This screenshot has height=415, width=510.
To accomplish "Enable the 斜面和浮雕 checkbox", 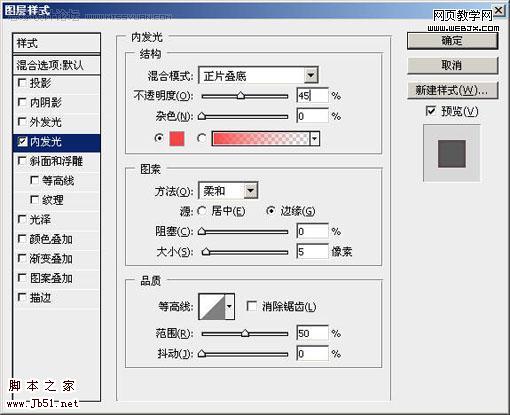I will pyautogui.click(x=22, y=161).
